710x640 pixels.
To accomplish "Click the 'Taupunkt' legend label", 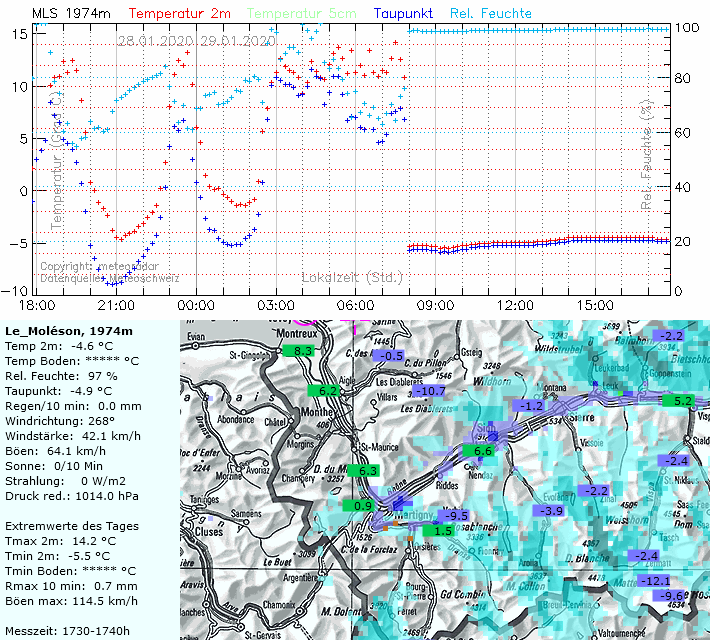I will click(x=403, y=14).
